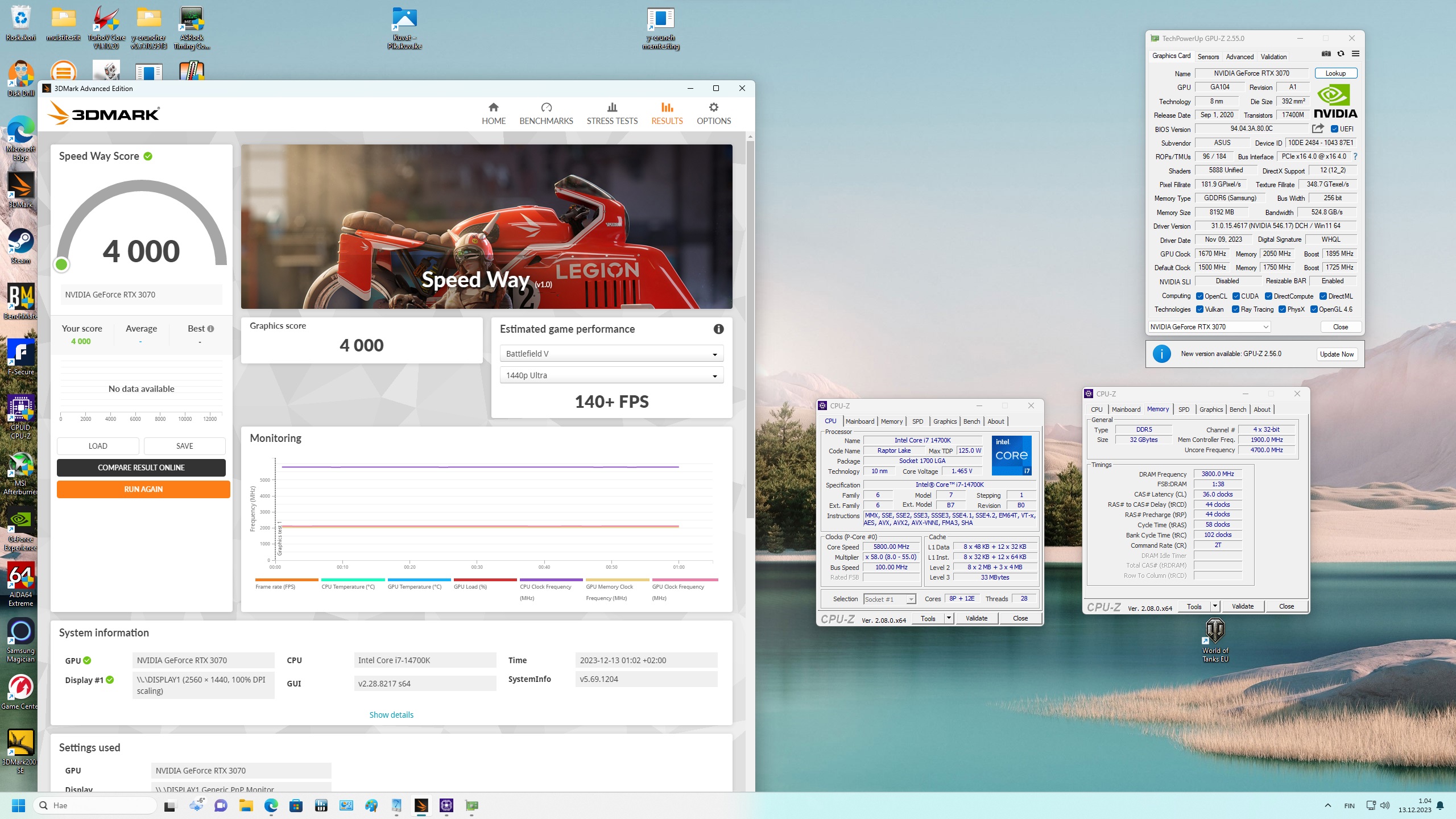Show hidden system tray icons
The height and width of the screenshot is (819, 1456).
click(x=1327, y=805)
